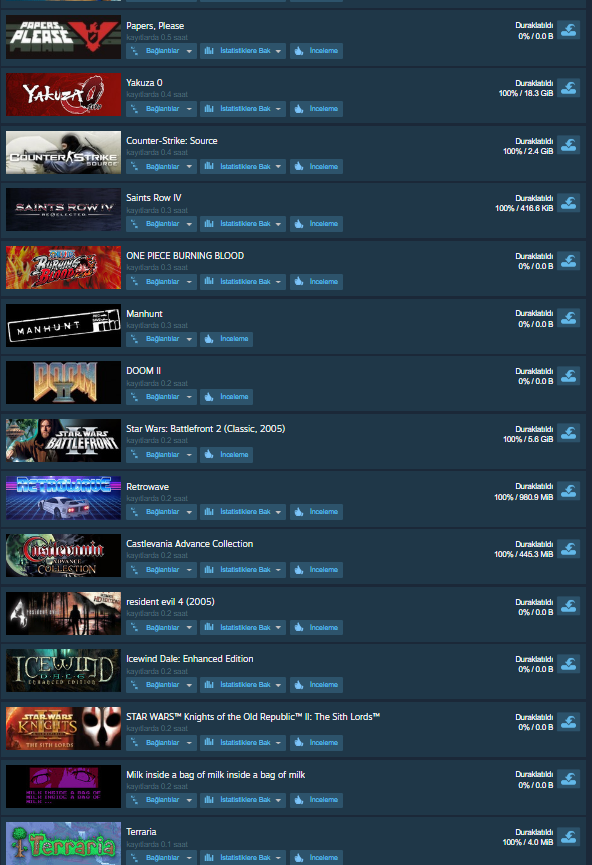Open the Knights of the Old Republic II title link
This screenshot has height=865, width=592.
click(253, 717)
